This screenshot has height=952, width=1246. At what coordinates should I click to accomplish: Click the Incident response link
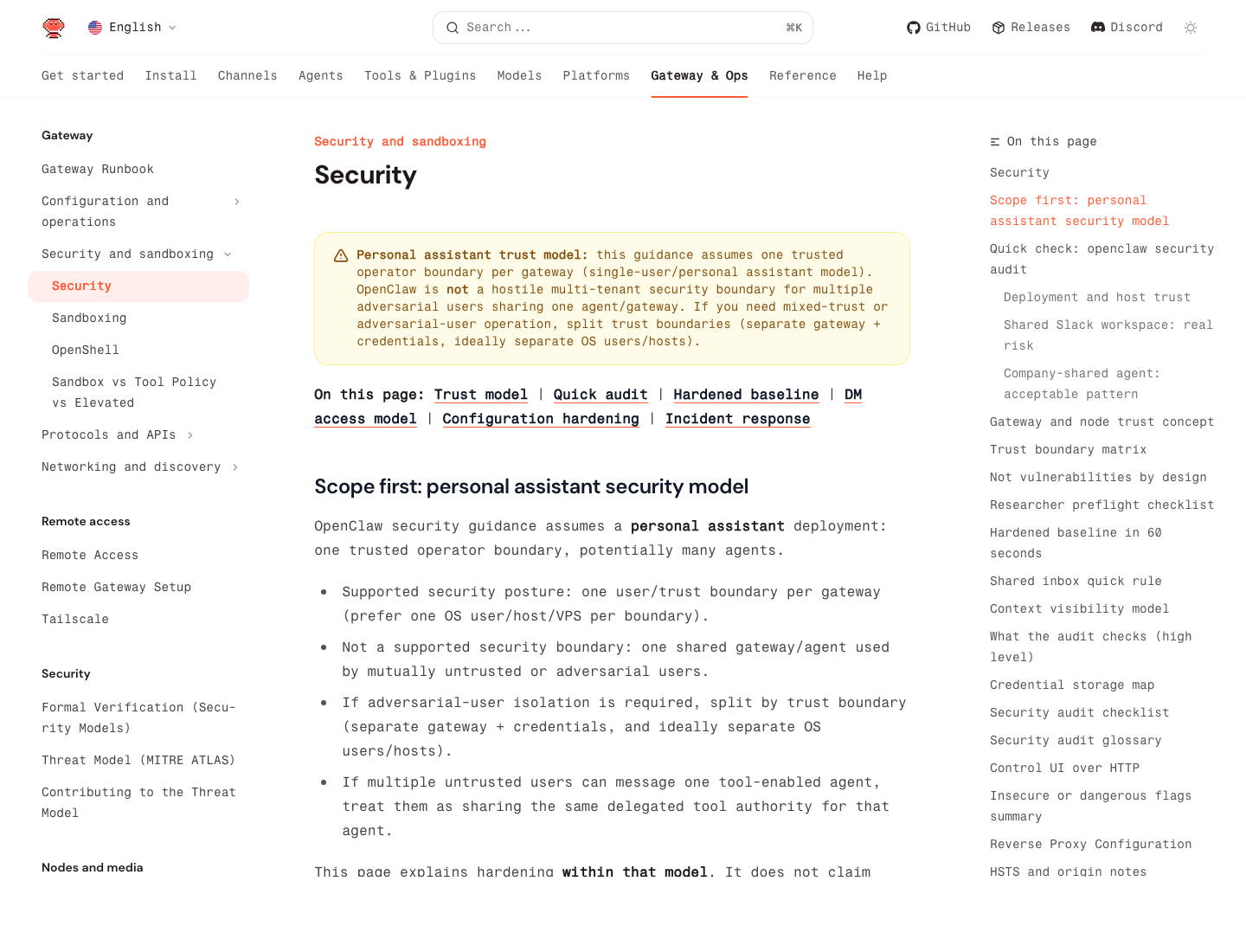[x=737, y=419]
